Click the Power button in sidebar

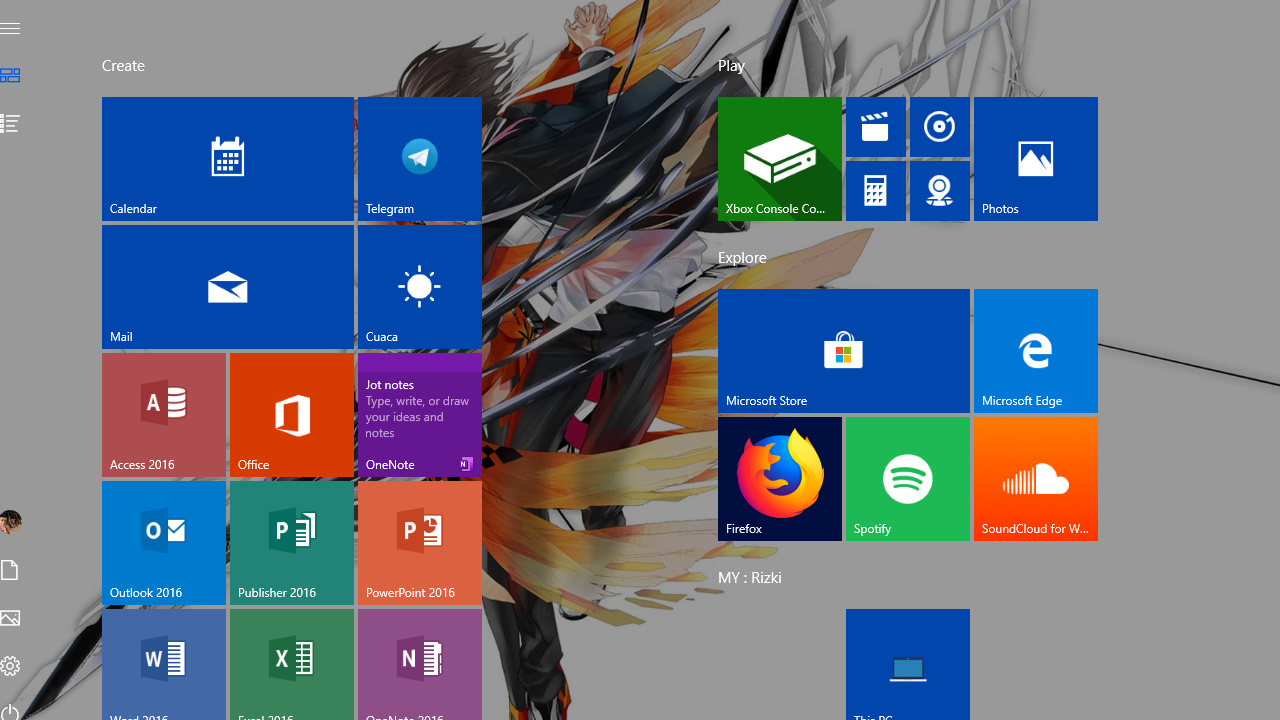[10, 712]
